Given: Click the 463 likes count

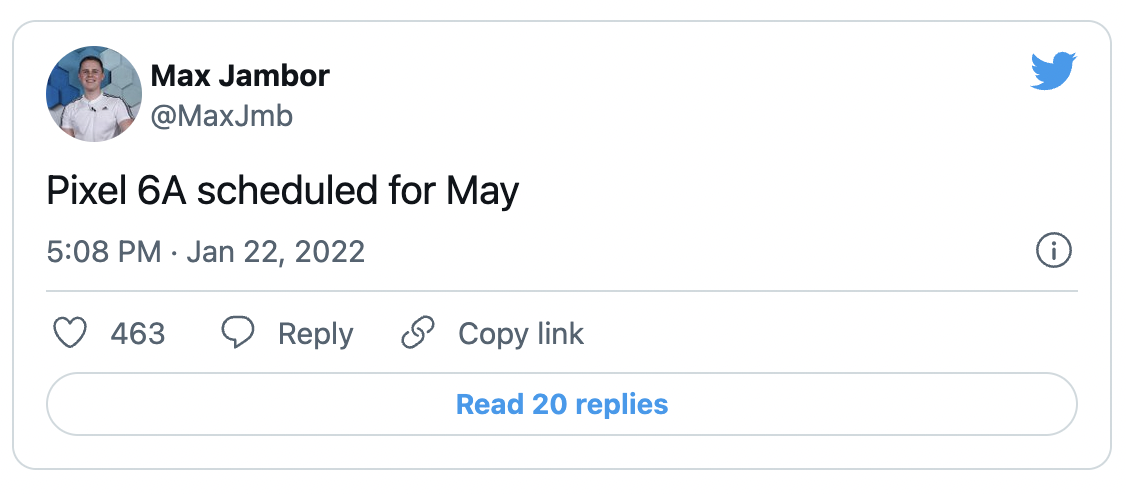Looking at the screenshot, I should click(x=137, y=333).
